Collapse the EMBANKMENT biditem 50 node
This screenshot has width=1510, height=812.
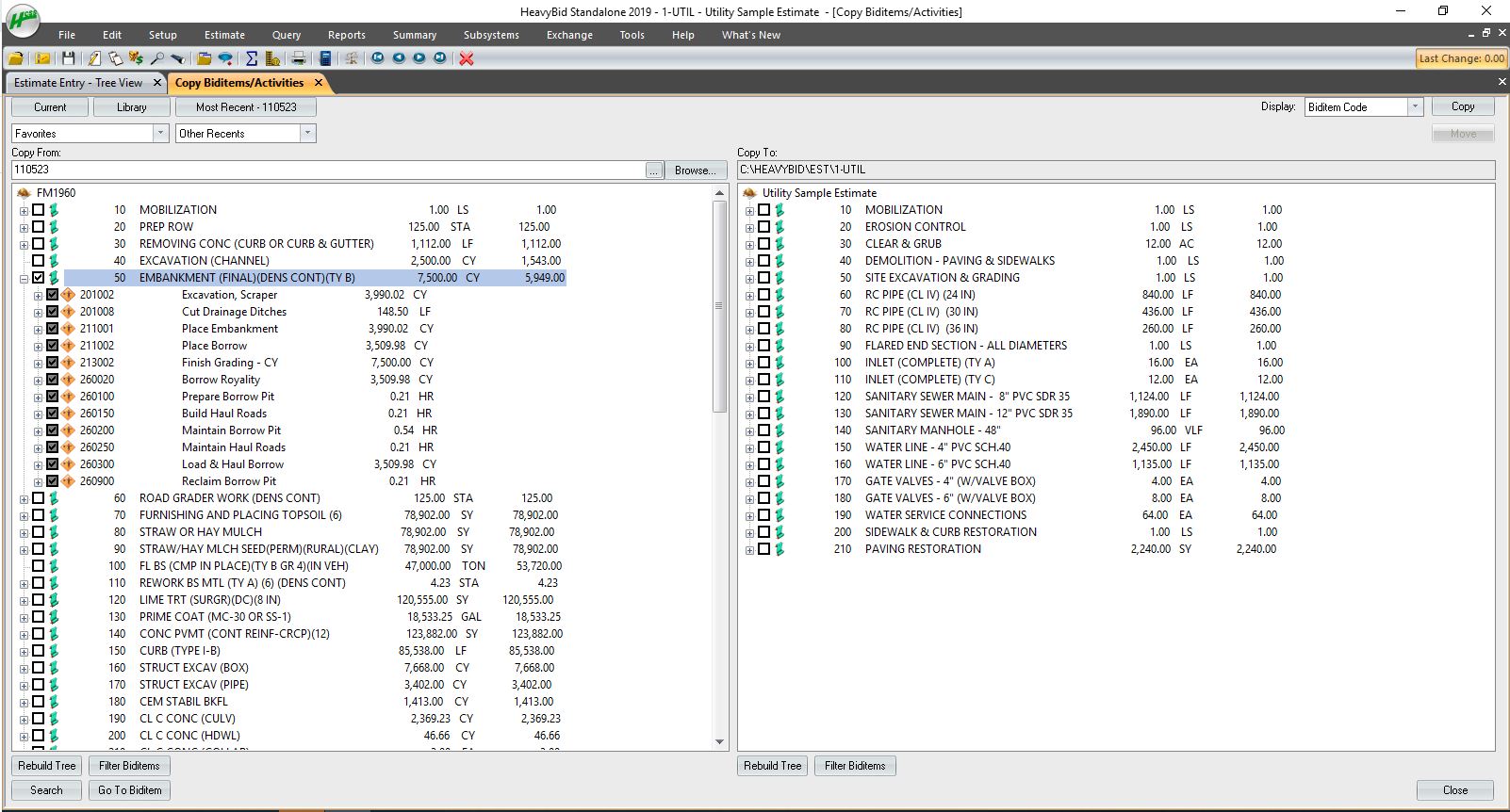(24, 279)
